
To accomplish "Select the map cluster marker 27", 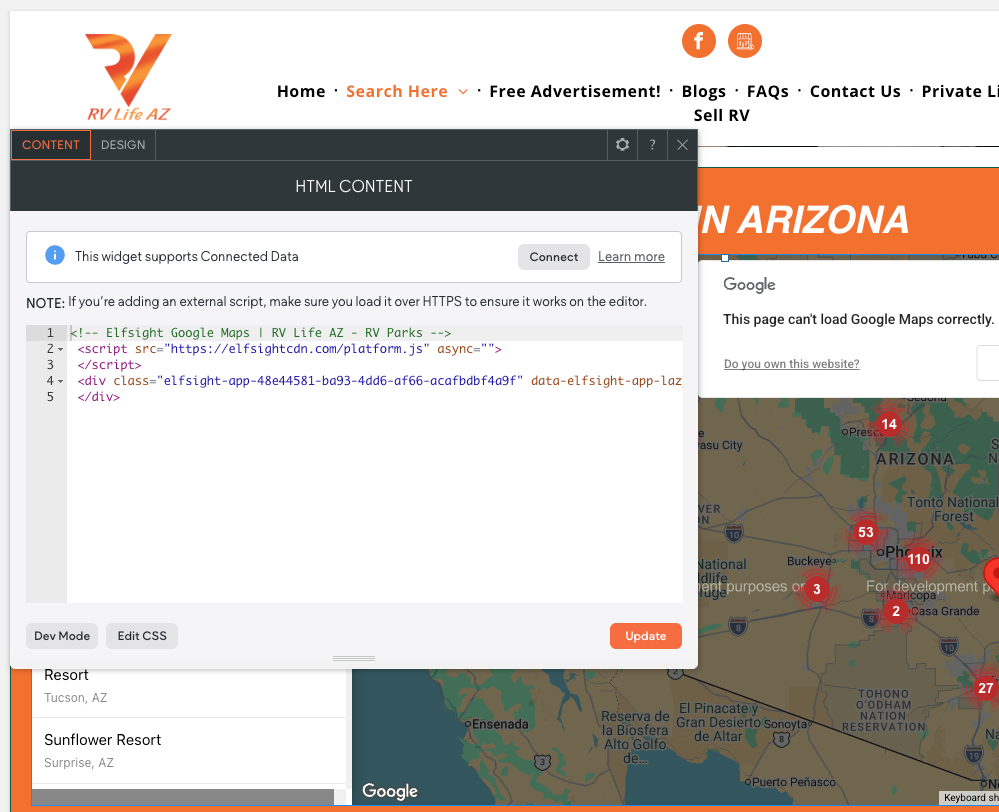I will (x=986, y=688).
